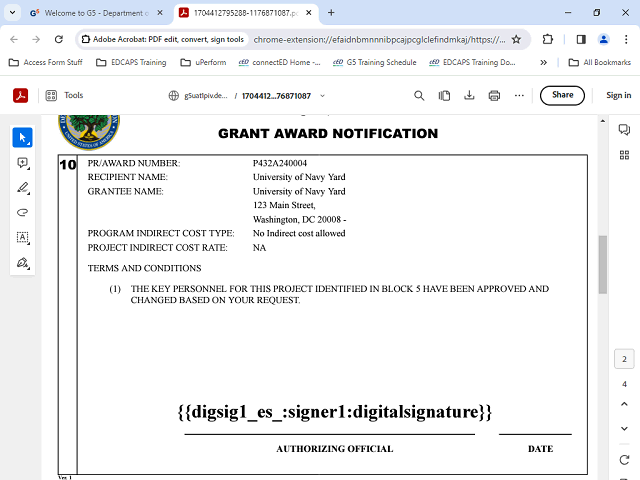Click the digitalsignature placeholder text
Image resolution: width=640 pixels, height=480 pixels.
(335, 411)
